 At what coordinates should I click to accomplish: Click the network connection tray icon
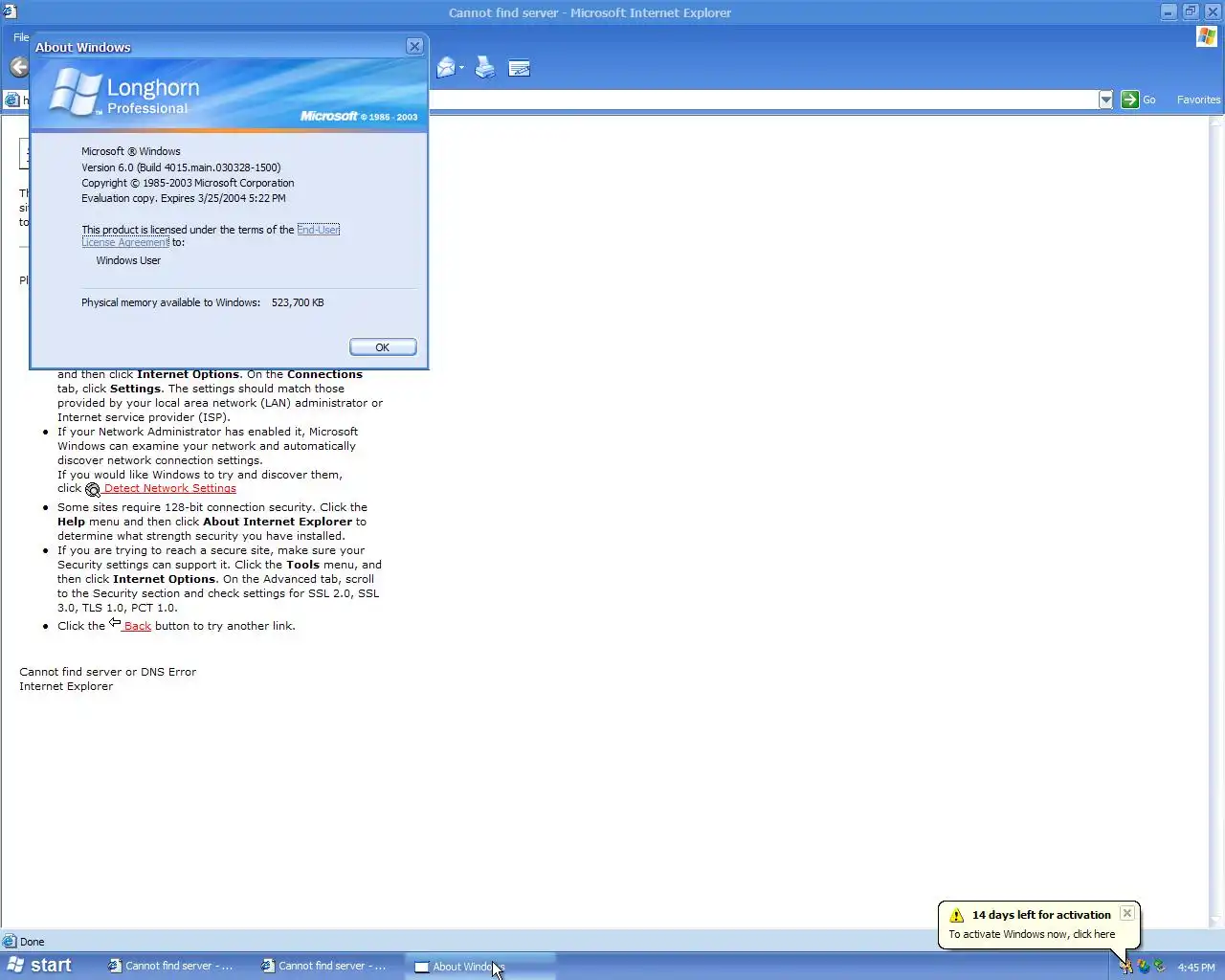pos(1160,967)
